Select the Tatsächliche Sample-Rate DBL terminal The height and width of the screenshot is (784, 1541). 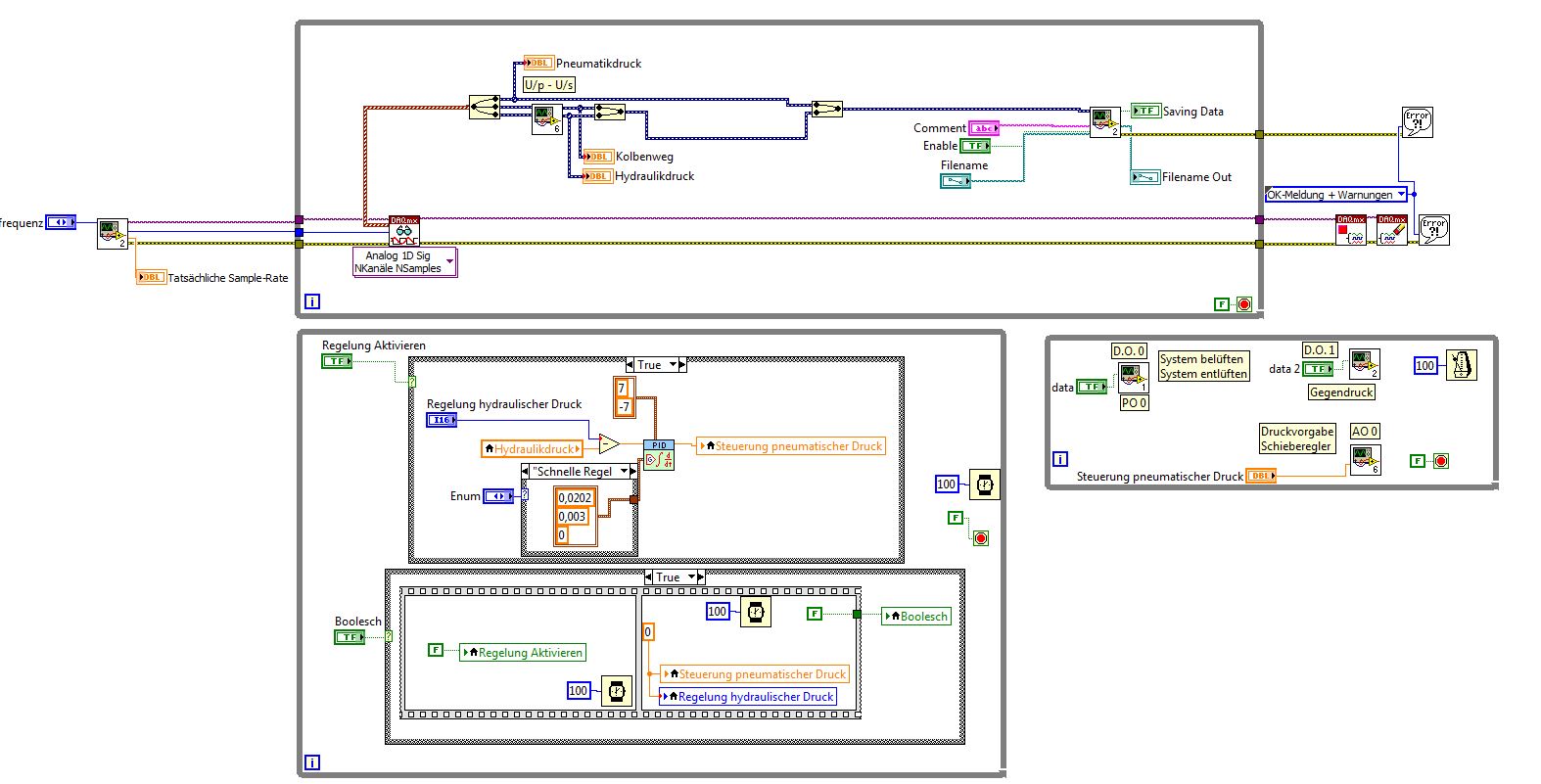[x=151, y=278]
